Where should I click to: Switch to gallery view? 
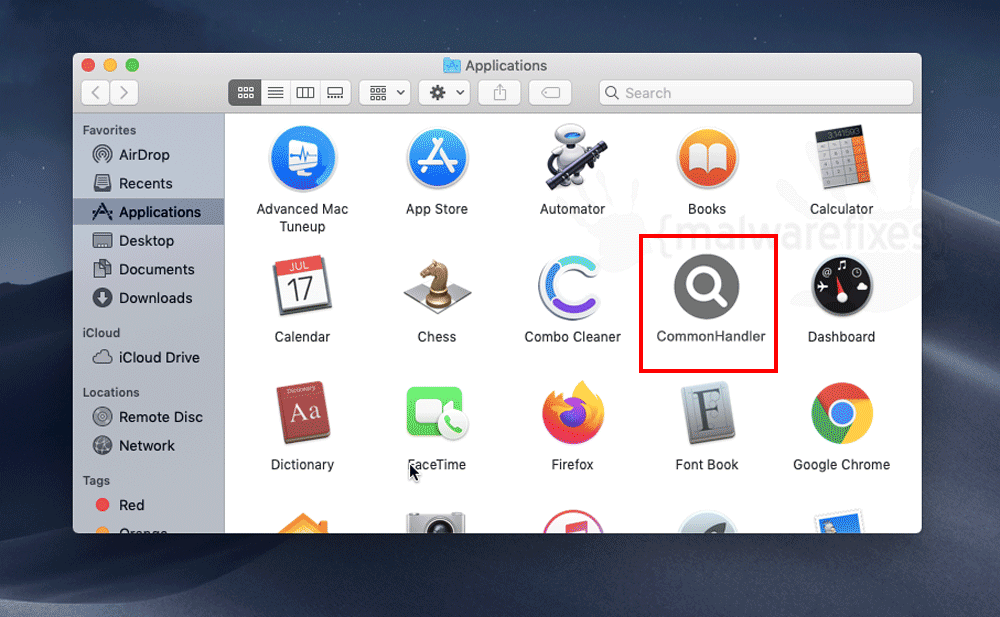click(x=335, y=93)
